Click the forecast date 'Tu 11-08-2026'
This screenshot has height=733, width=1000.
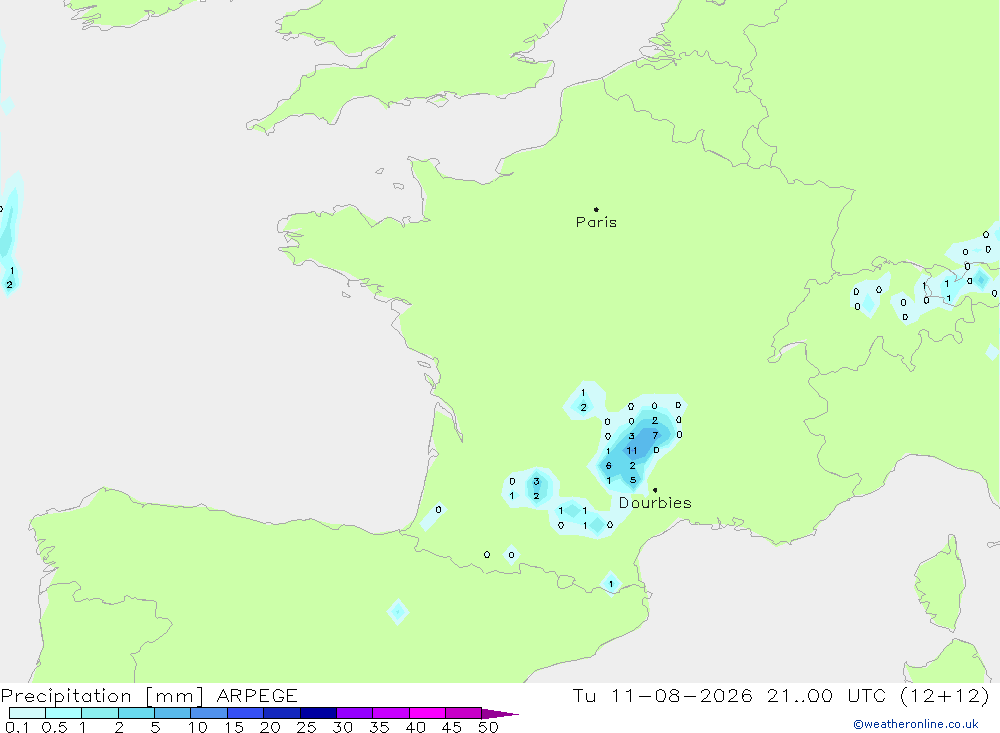pyautogui.click(x=663, y=695)
